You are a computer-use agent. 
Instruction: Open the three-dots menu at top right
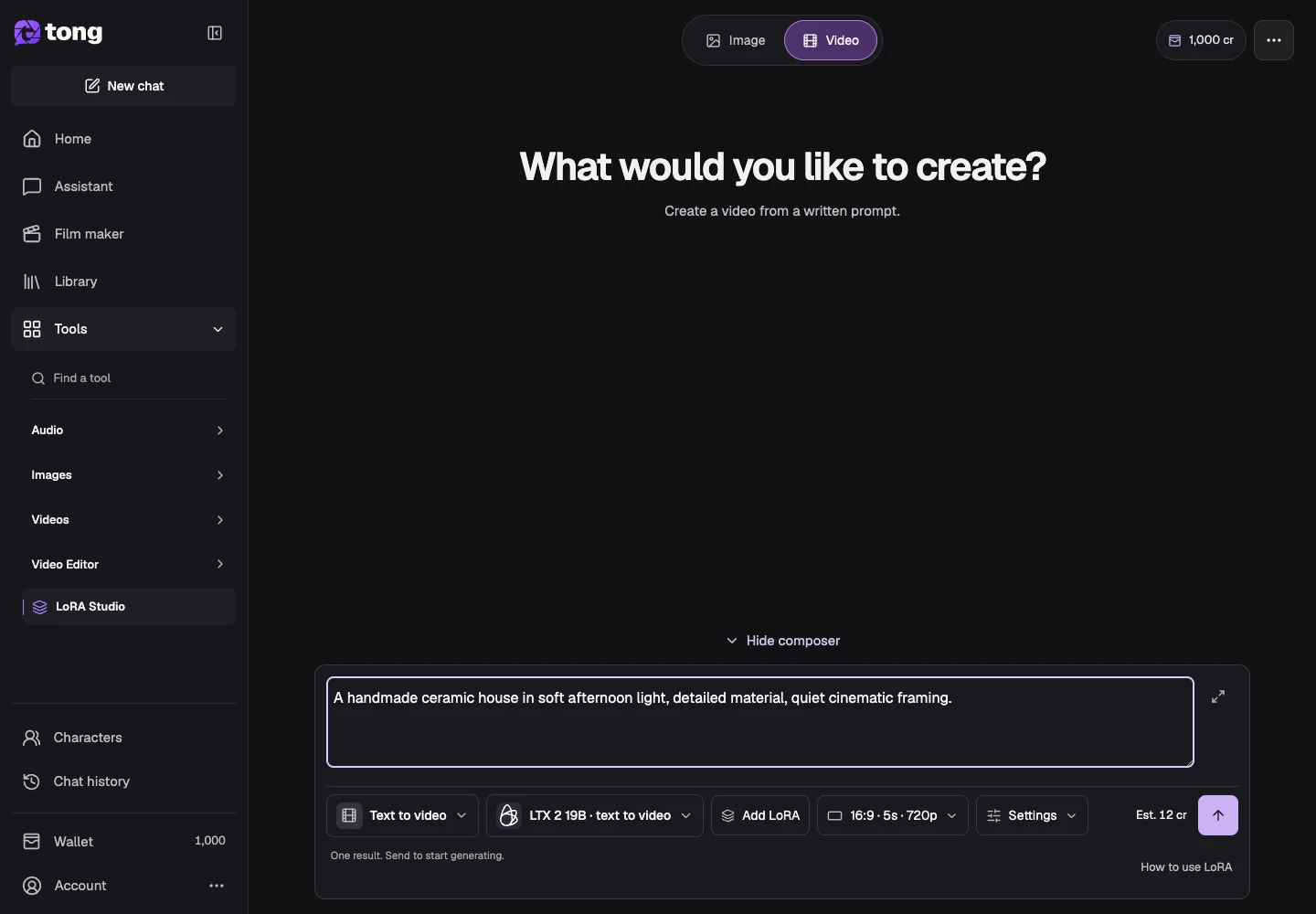[1274, 40]
